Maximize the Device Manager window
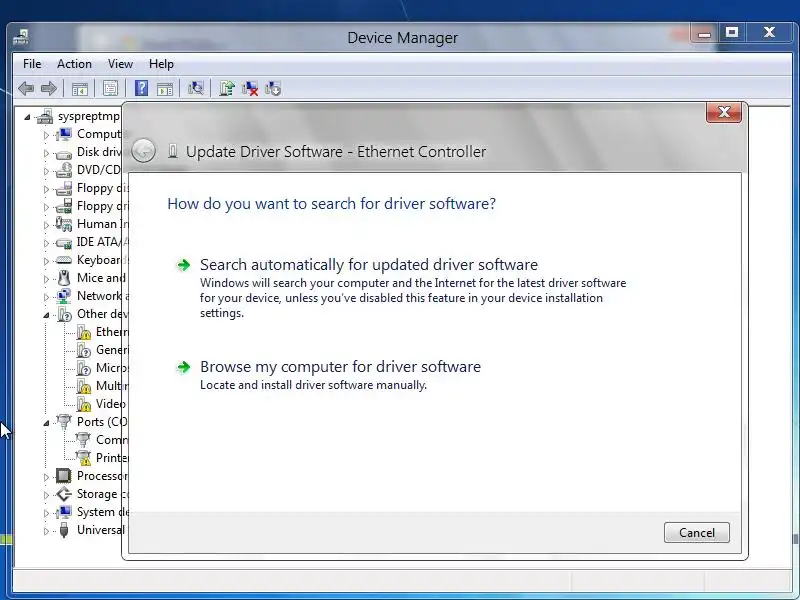 [732, 33]
